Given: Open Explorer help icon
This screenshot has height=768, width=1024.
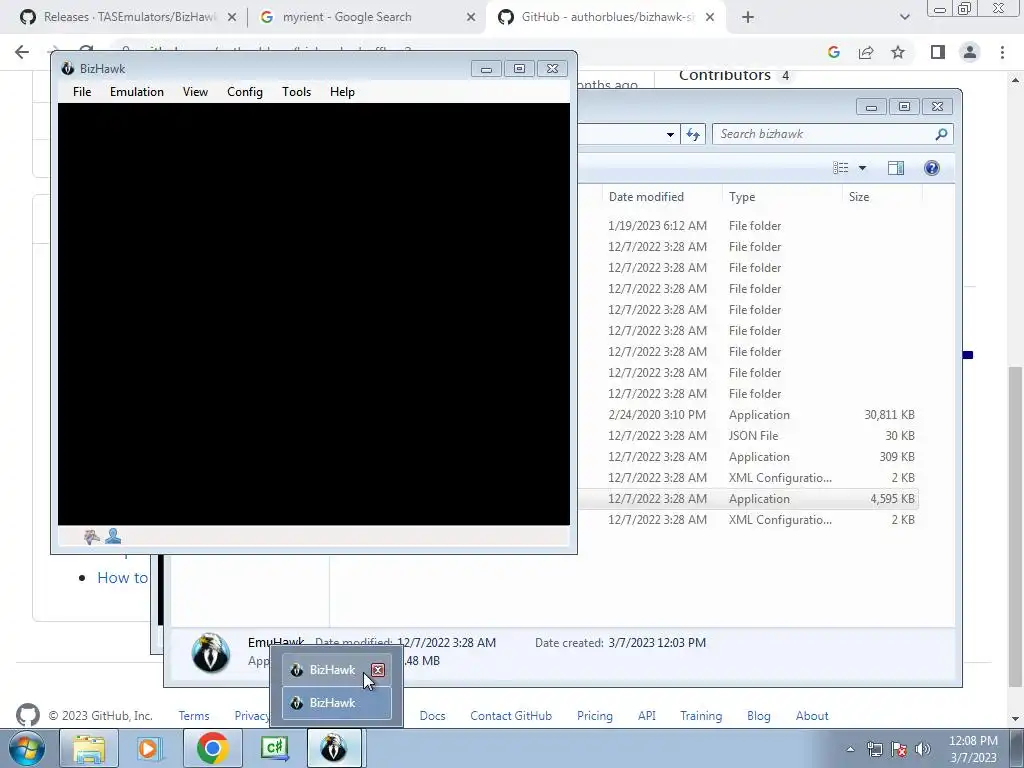Looking at the screenshot, I should pyautogui.click(x=932, y=168).
